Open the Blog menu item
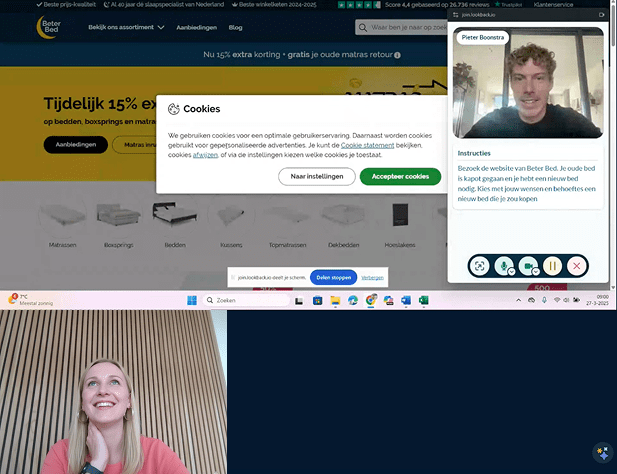The image size is (617, 474). click(235, 27)
